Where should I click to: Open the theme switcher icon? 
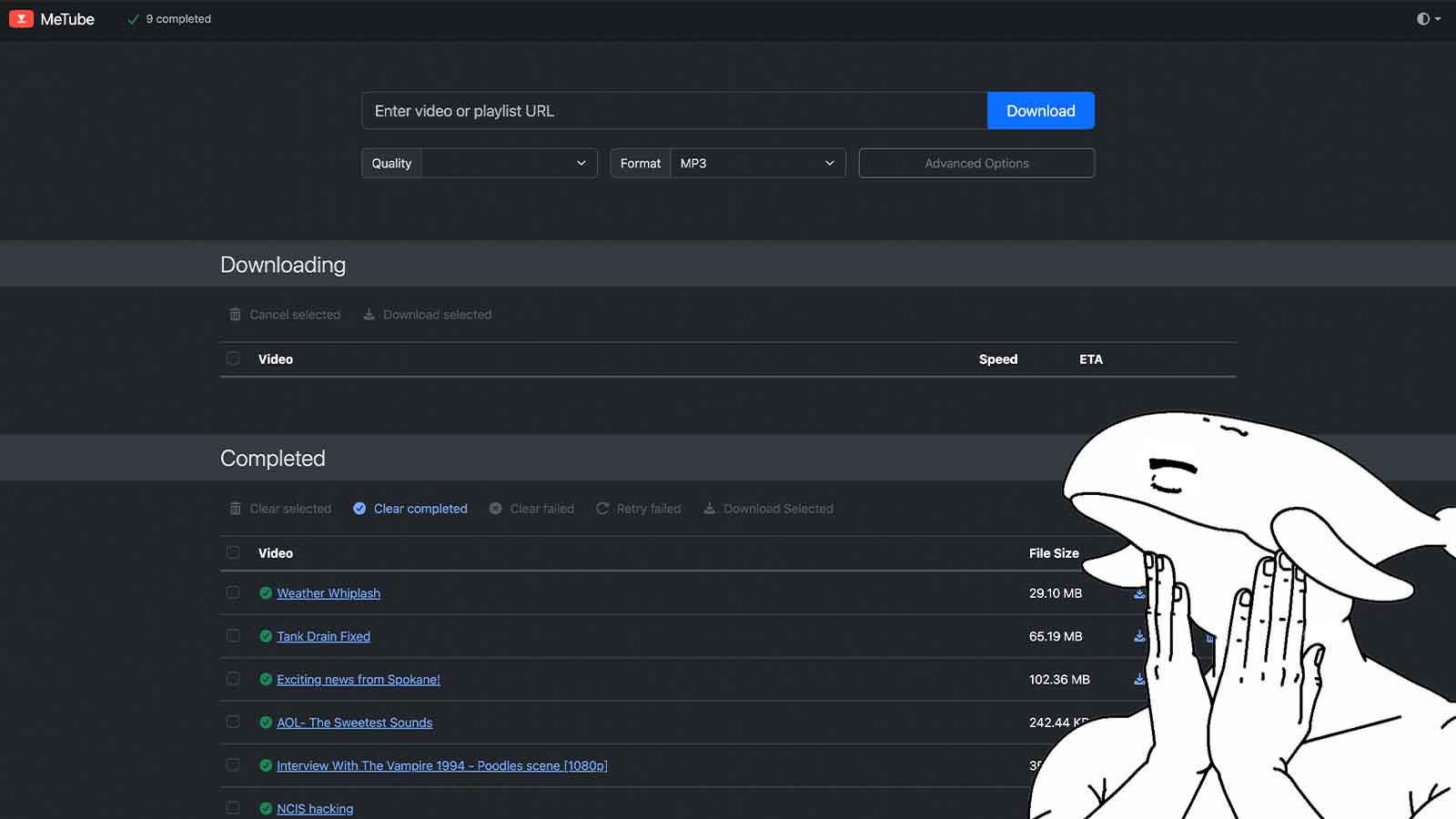coord(1427,19)
